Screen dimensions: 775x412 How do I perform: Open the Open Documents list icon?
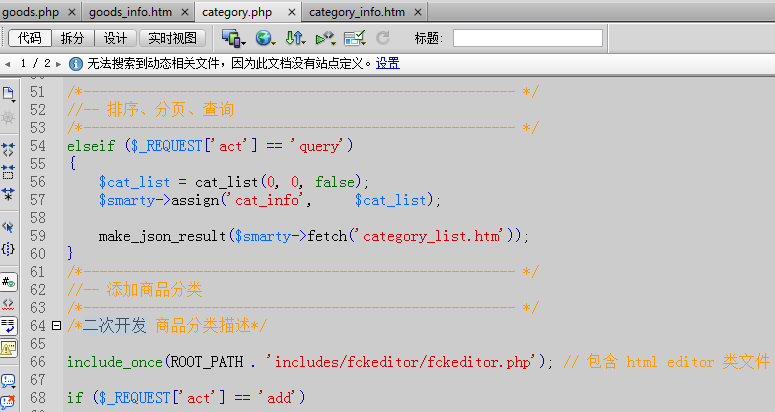[8, 94]
